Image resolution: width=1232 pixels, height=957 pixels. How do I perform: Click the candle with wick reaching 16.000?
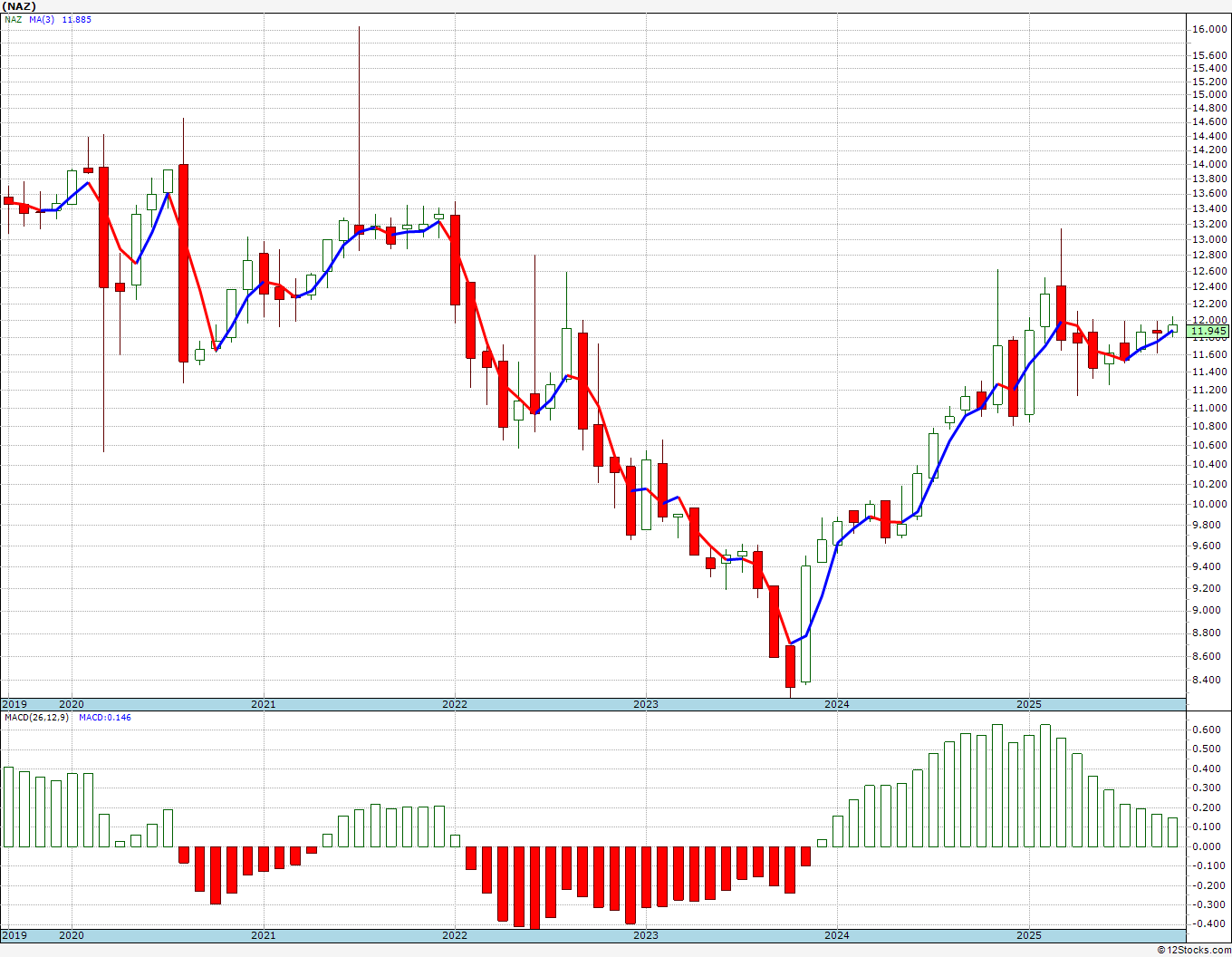point(359,228)
